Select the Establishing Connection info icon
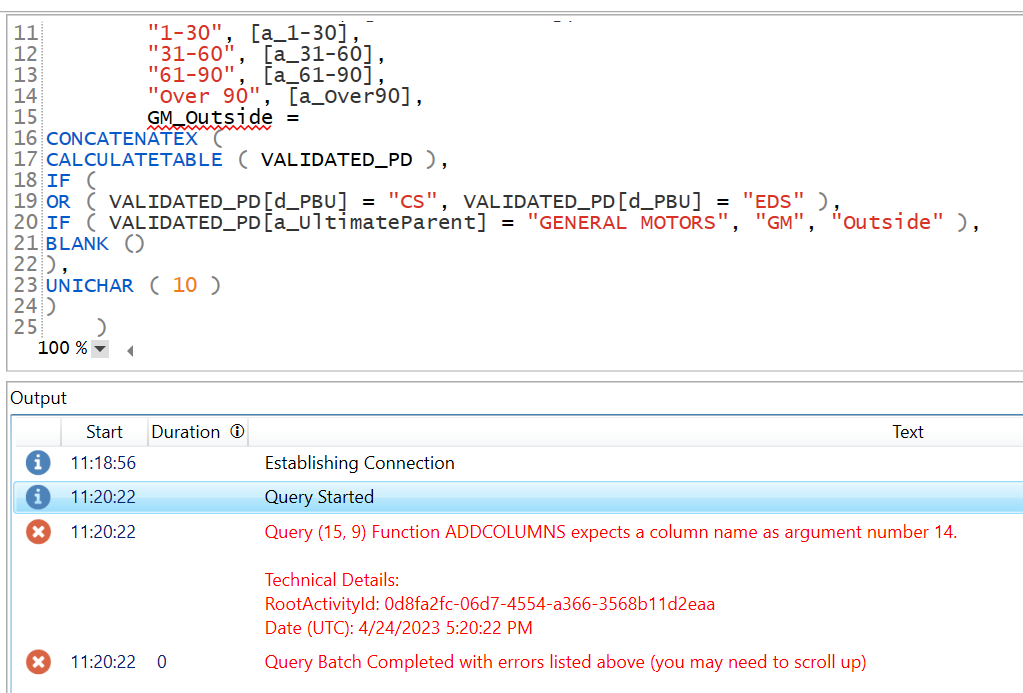 coord(38,463)
